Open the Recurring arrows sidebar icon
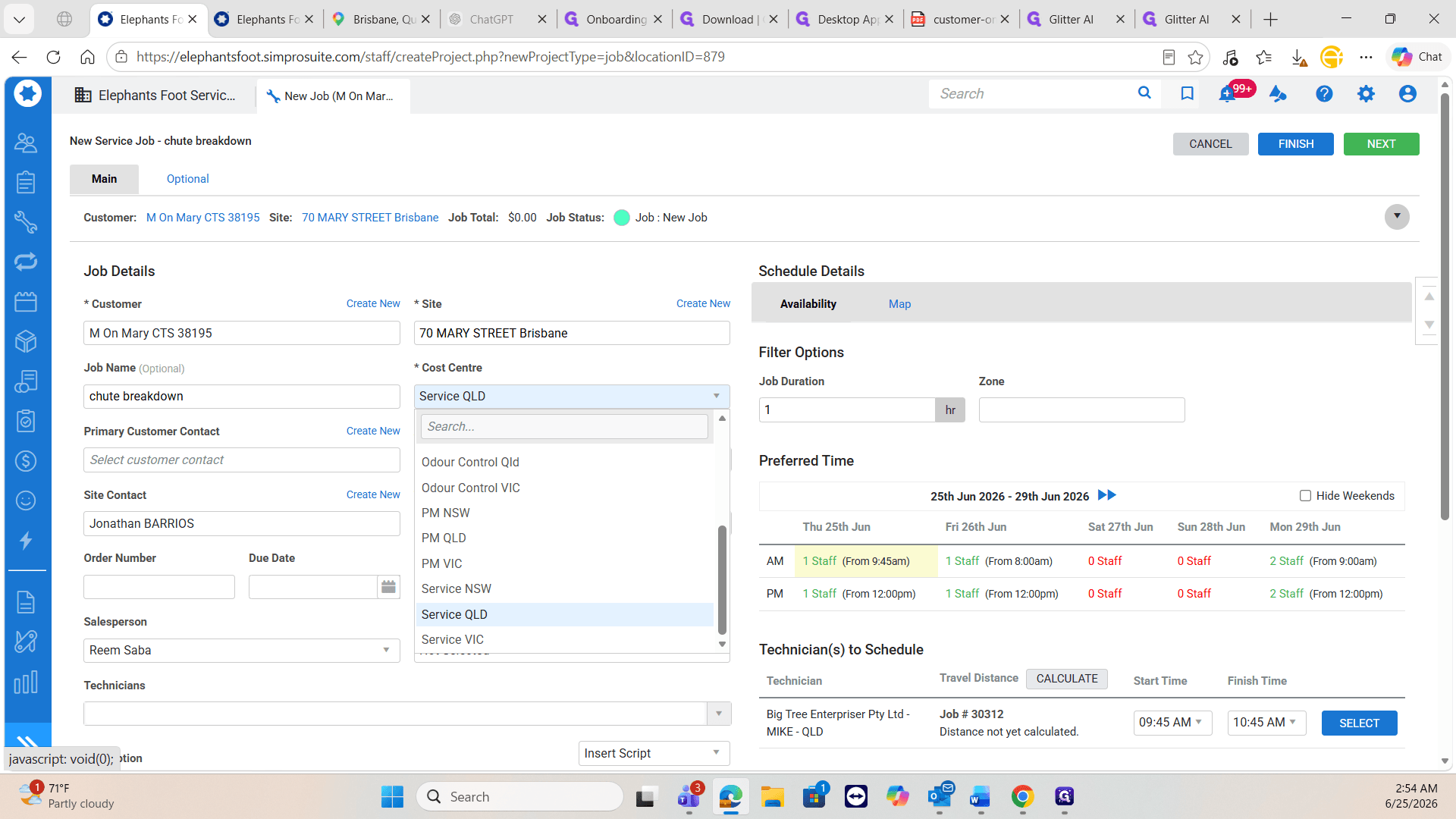This screenshot has width=1456, height=819. (x=26, y=262)
